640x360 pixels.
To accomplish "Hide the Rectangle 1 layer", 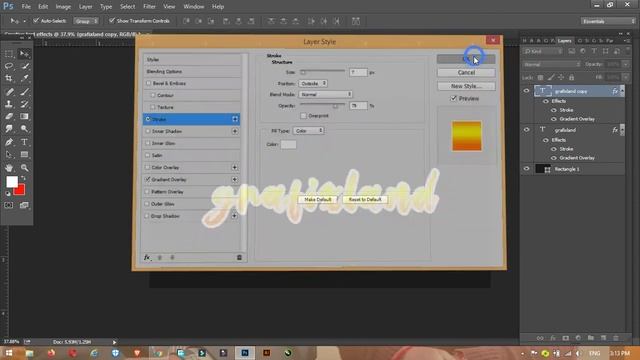I will point(526,169).
